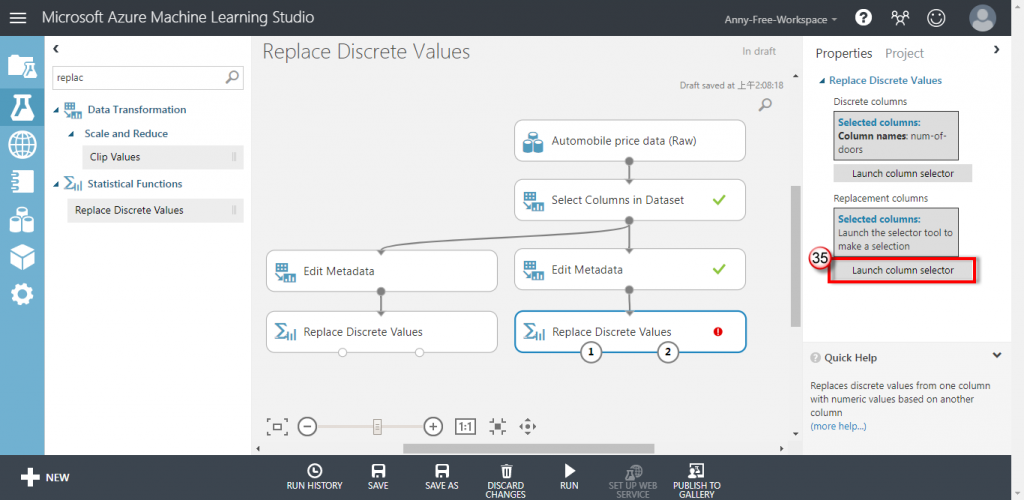Viewport: 1024px width, 500px height.
Task: Collapse the Properties pane with the arrow
Action: click(997, 49)
